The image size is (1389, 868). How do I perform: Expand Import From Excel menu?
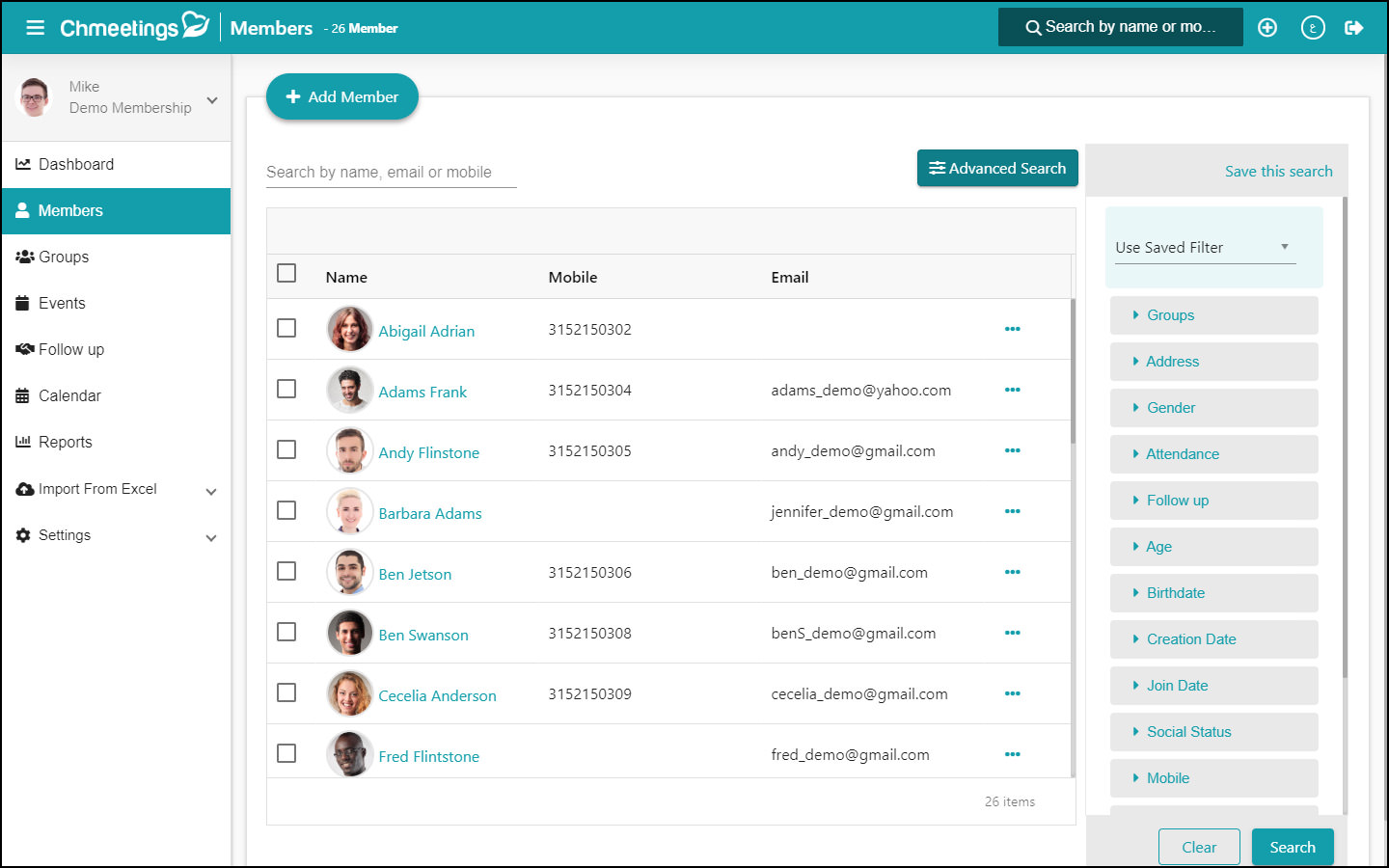(116, 489)
